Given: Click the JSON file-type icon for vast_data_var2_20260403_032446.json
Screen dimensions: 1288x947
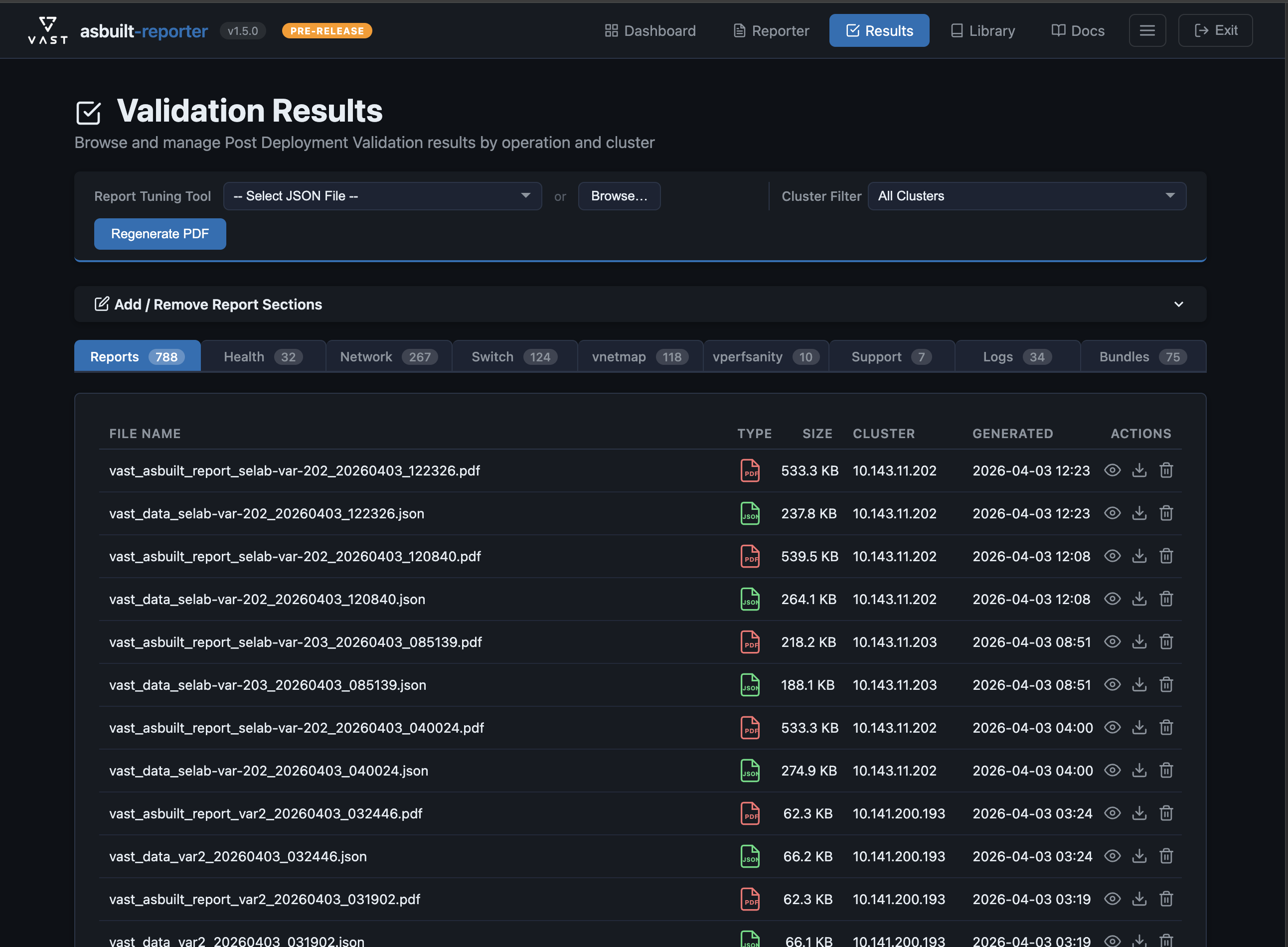Looking at the screenshot, I should coord(750,856).
